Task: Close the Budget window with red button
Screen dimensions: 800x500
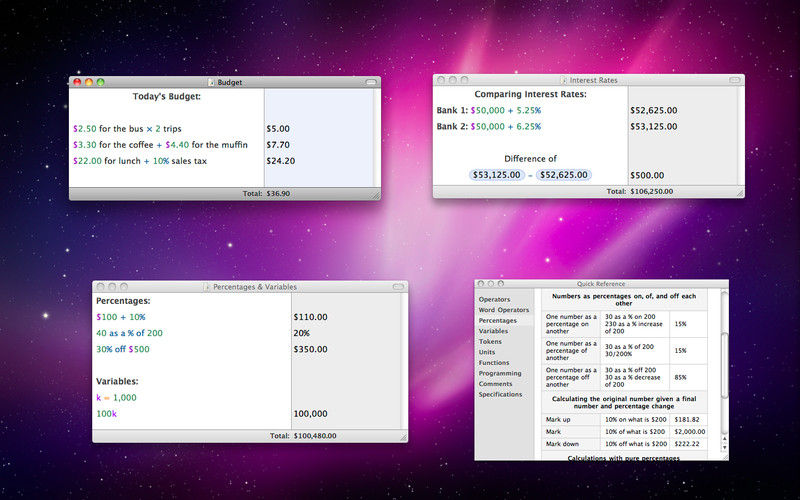Action: (x=78, y=82)
